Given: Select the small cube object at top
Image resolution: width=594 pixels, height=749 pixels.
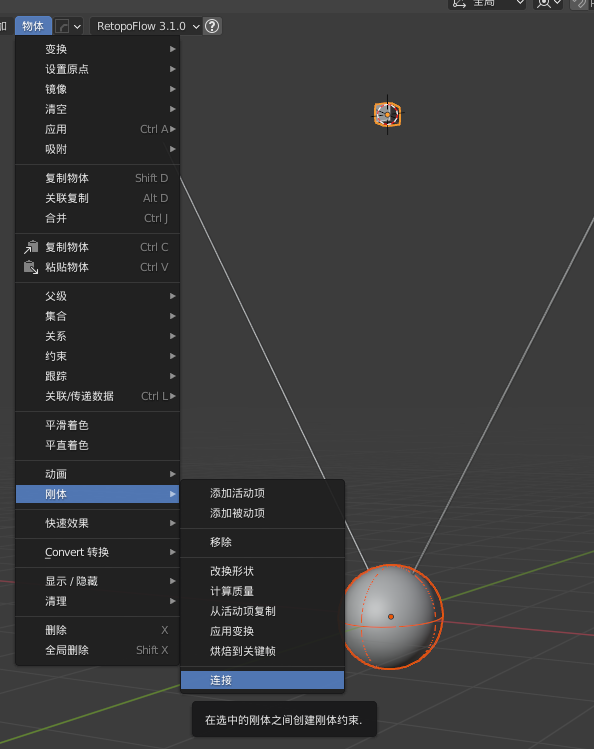Looking at the screenshot, I should tap(387, 114).
